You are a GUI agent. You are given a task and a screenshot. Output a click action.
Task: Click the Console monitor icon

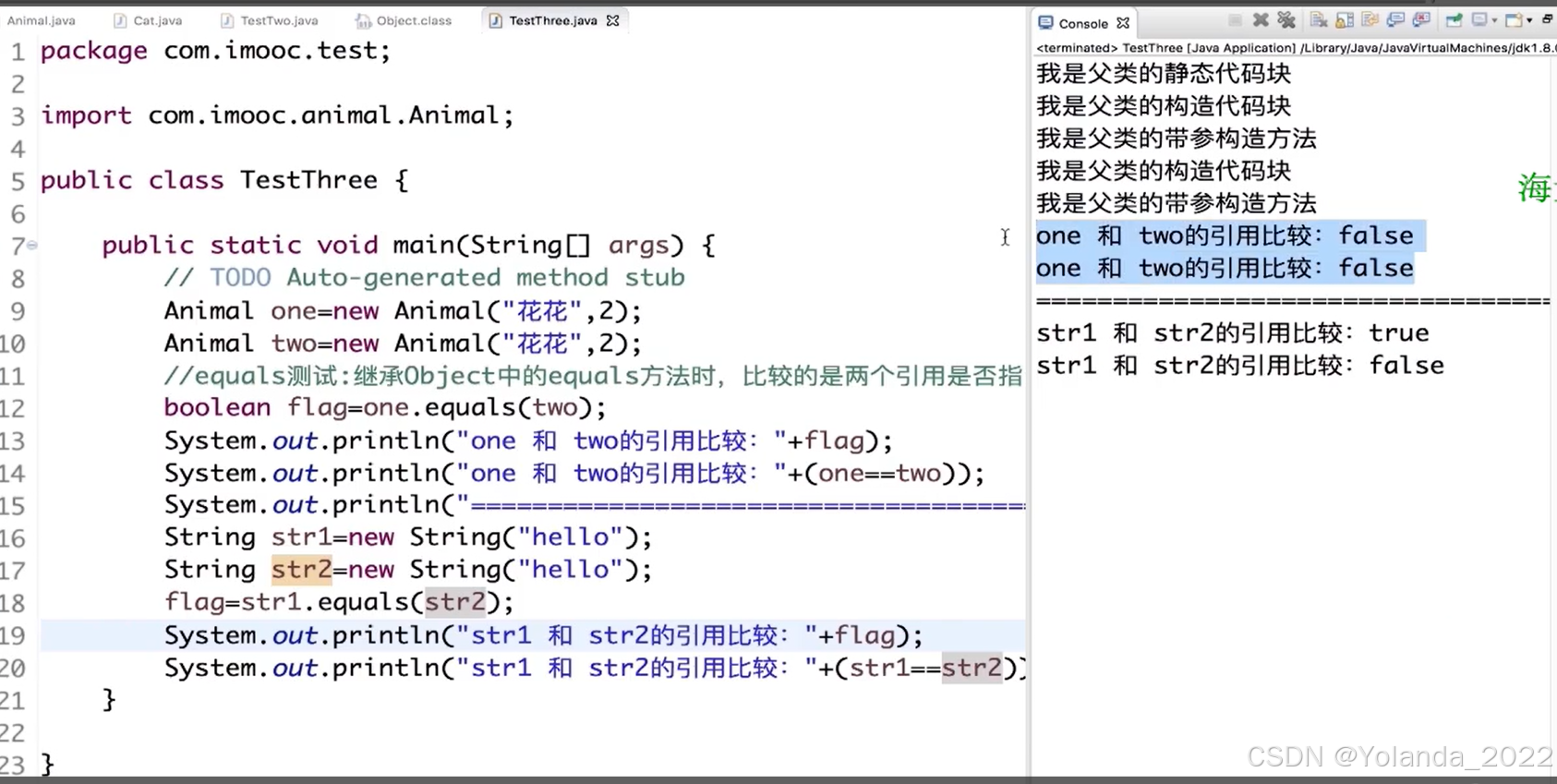[x=1045, y=23]
